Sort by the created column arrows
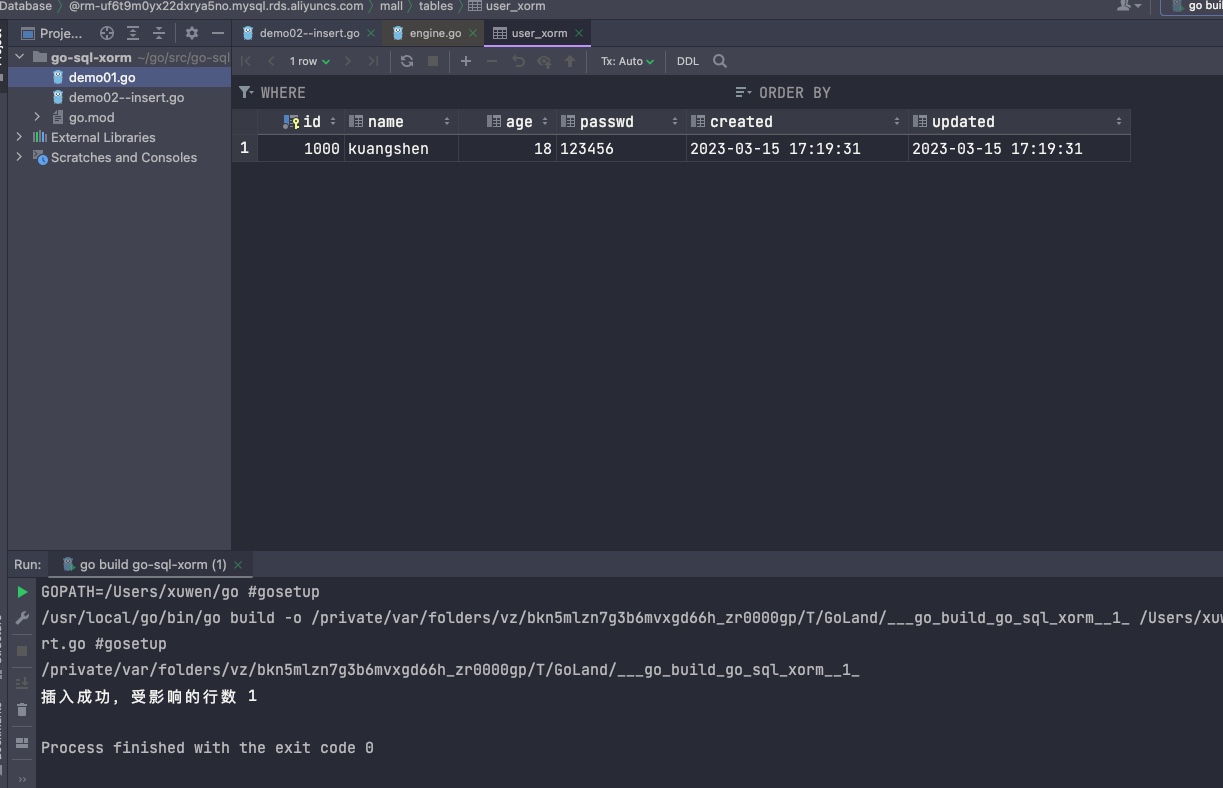1223x788 pixels. point(897,122)
